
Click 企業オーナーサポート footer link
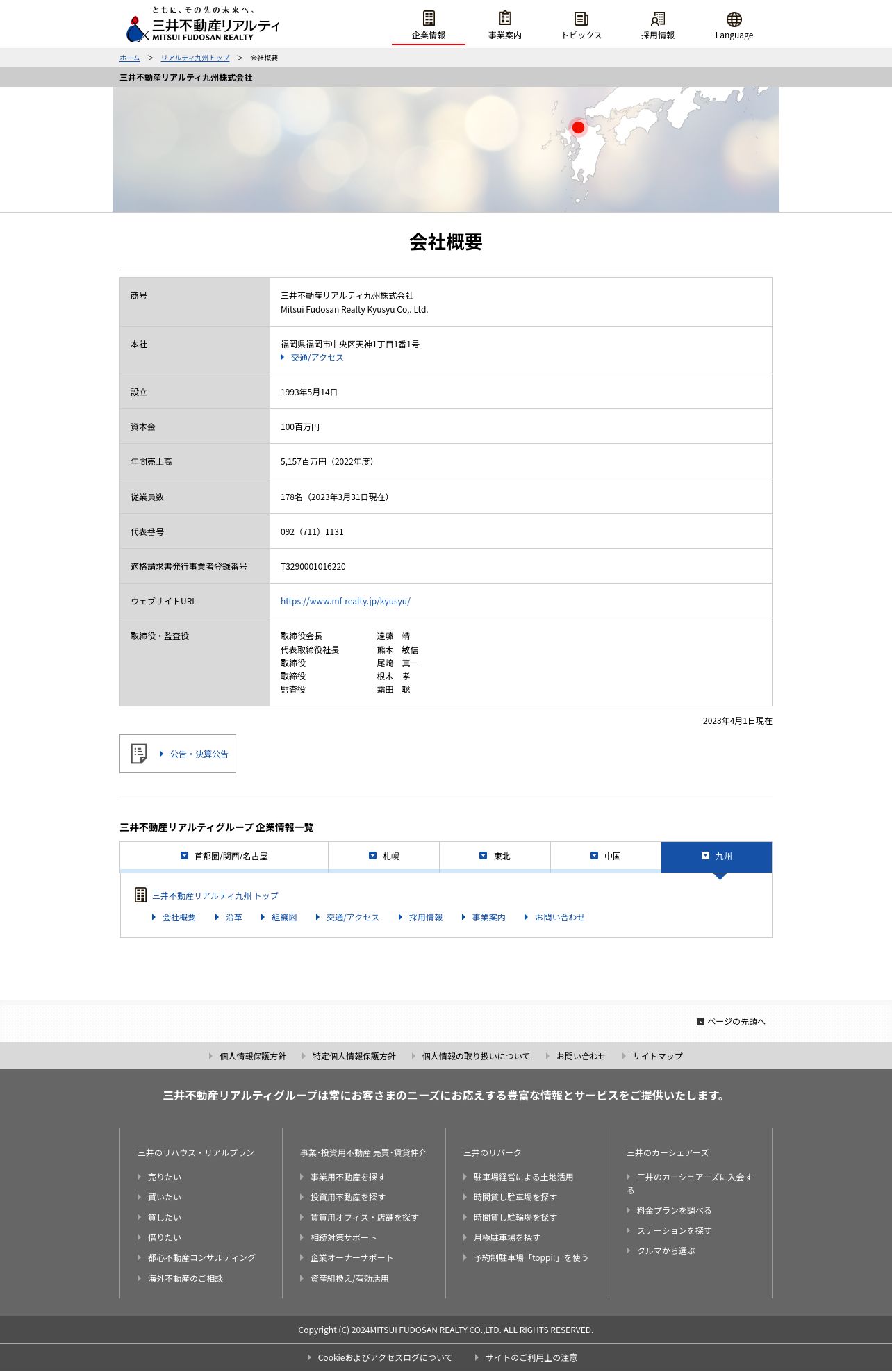click(352, 1257)
